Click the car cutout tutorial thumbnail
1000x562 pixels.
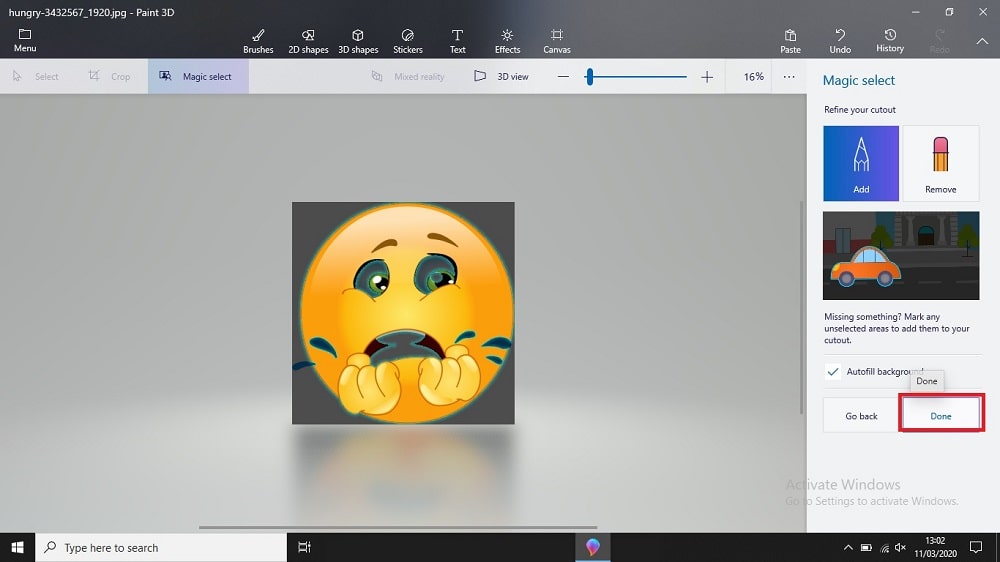[901, 256]
